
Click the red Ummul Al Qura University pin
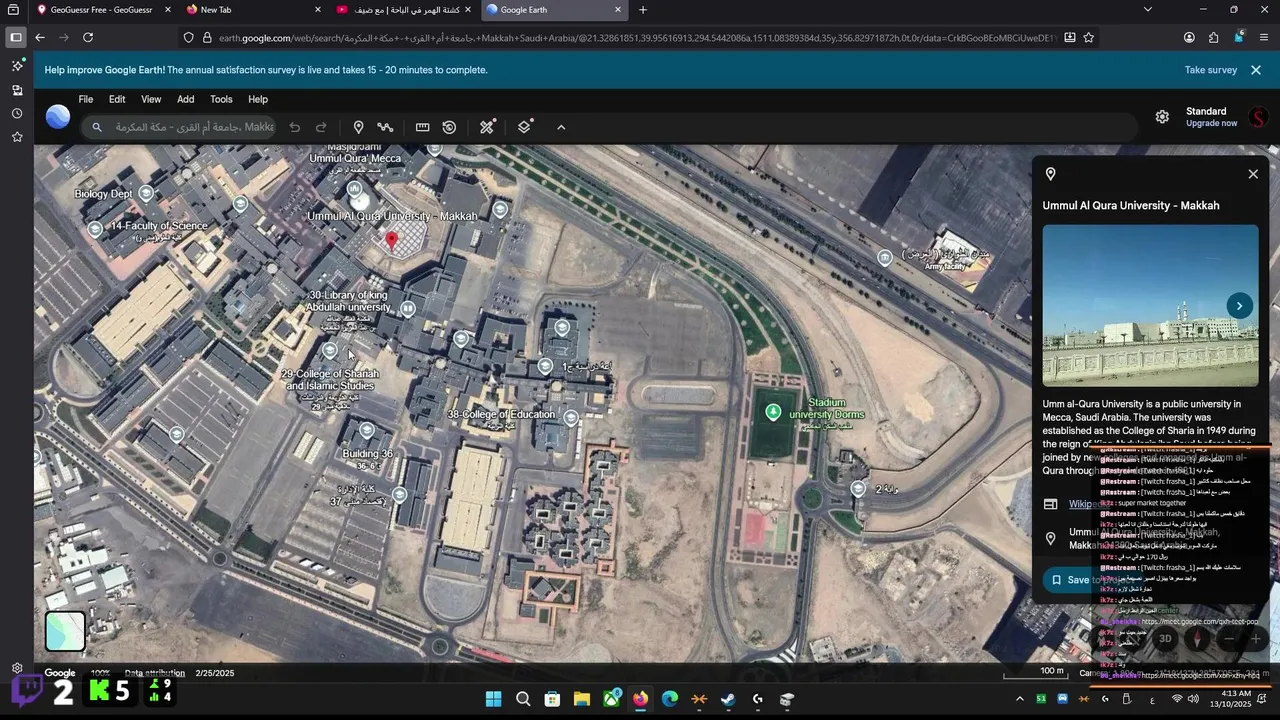point(392,240)
